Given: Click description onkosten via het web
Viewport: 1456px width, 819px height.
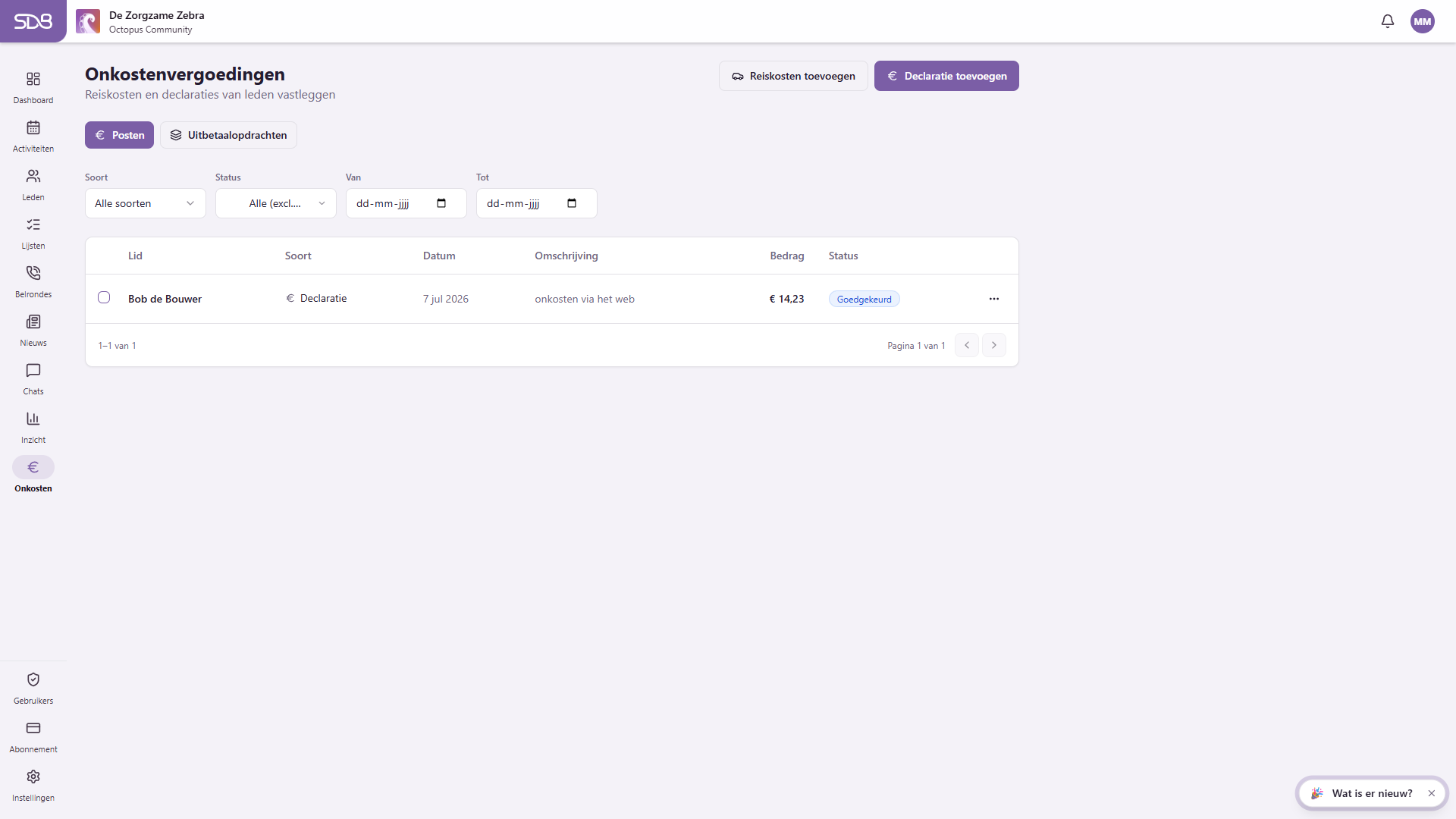Looking at the screenshot, I should pyautogui.click(x=585, y=299).
